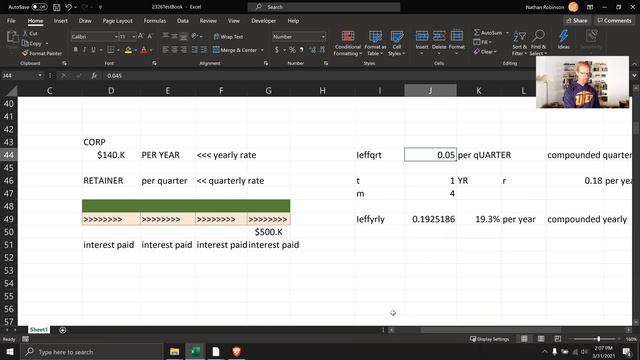
Task: Switch to the Page Layout tab
Action: pos(118,21)
